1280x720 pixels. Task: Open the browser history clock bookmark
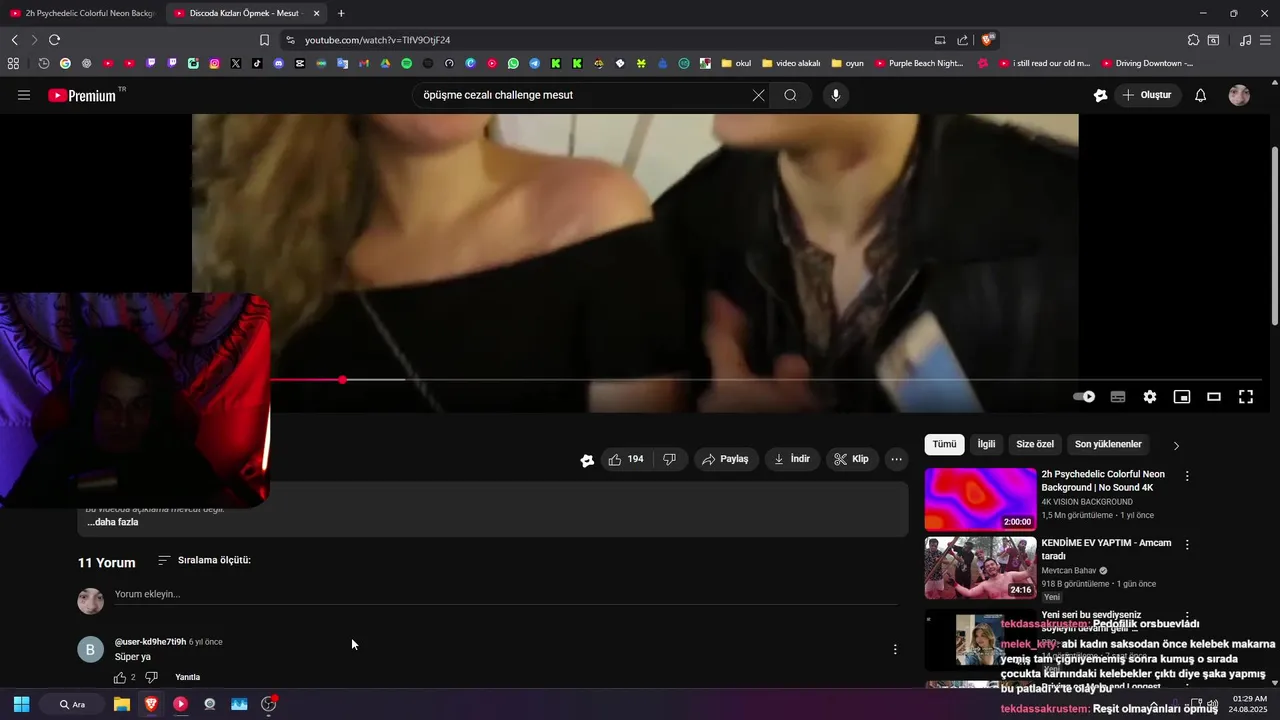[x=44, y=63]
